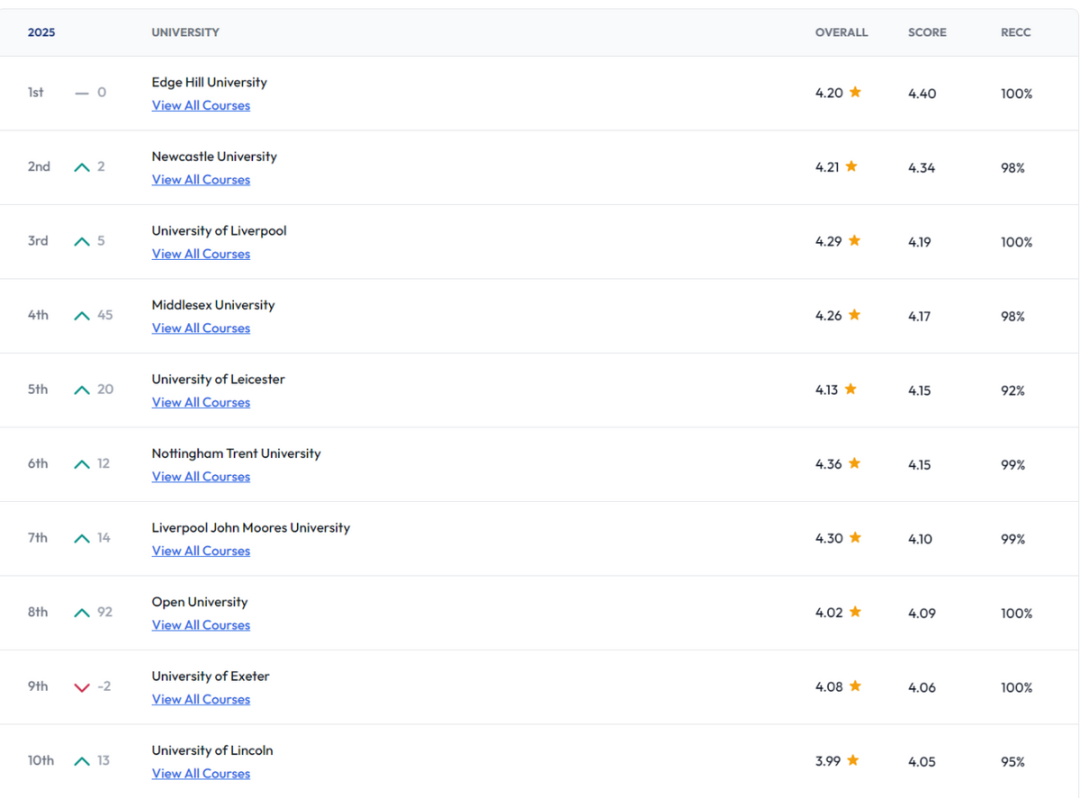The height and width of the screenshot is (798, 1080).
Task: Click the up arrow in Open University row
Action: click(82, 613)
